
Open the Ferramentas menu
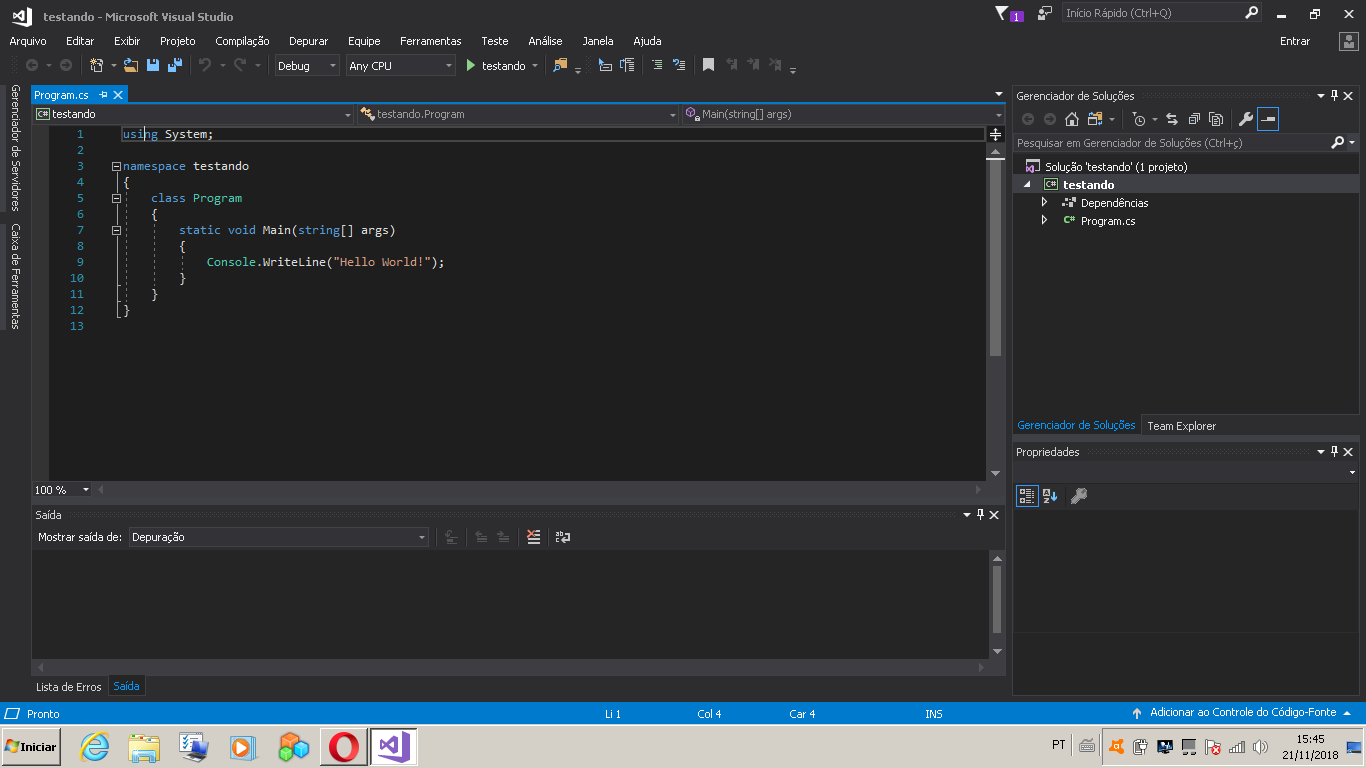click(x=431, y=41)
